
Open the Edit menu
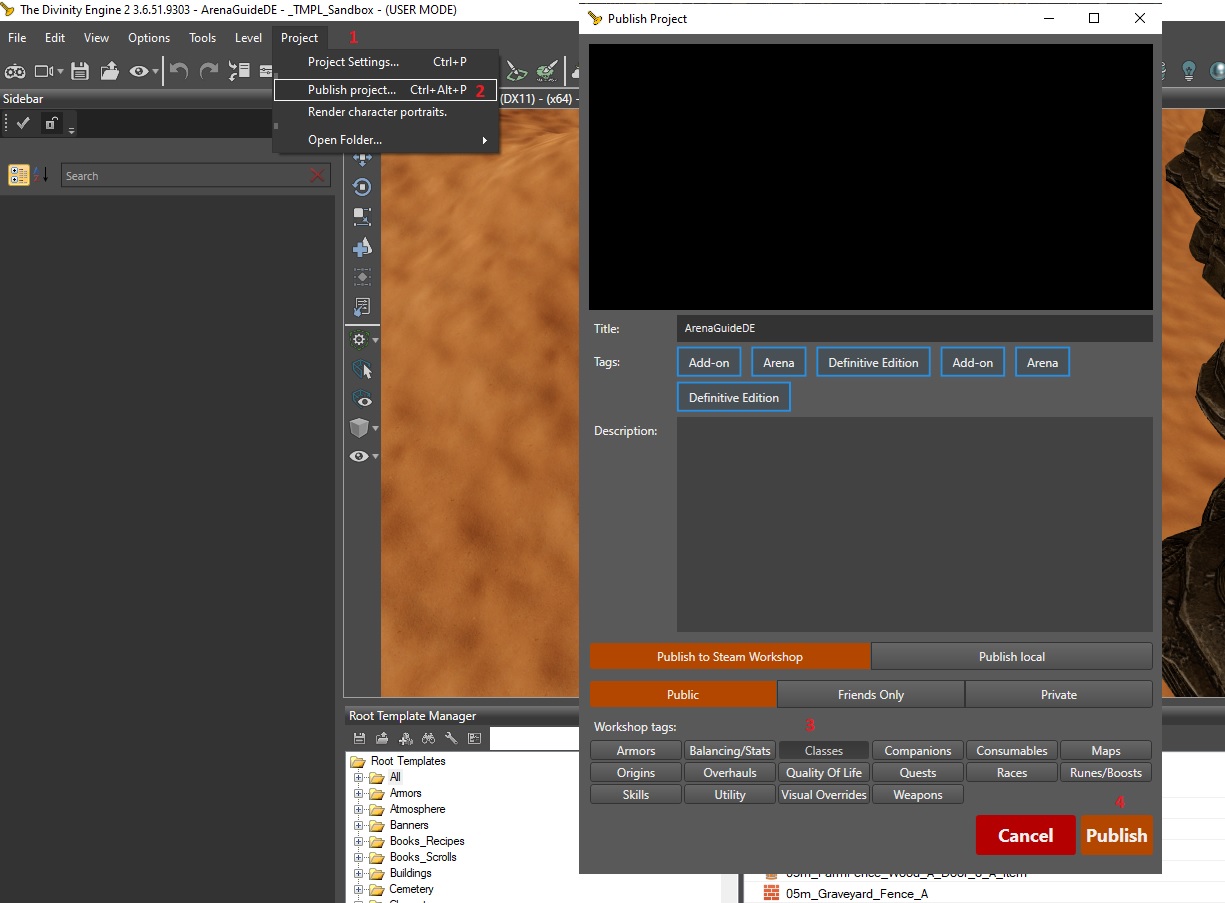(x=55, y=38)
